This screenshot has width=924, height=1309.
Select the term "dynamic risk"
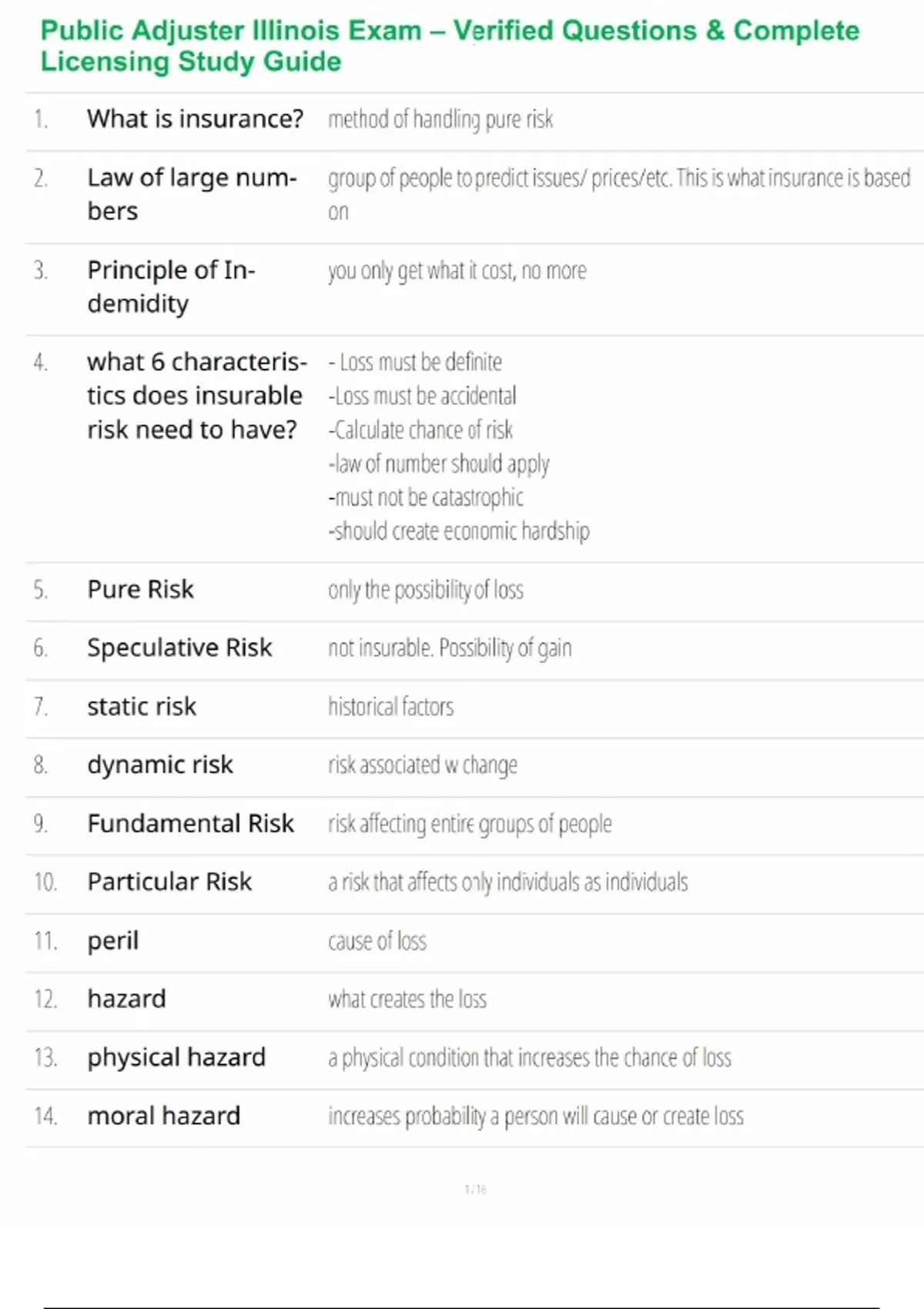click(160, 765)
